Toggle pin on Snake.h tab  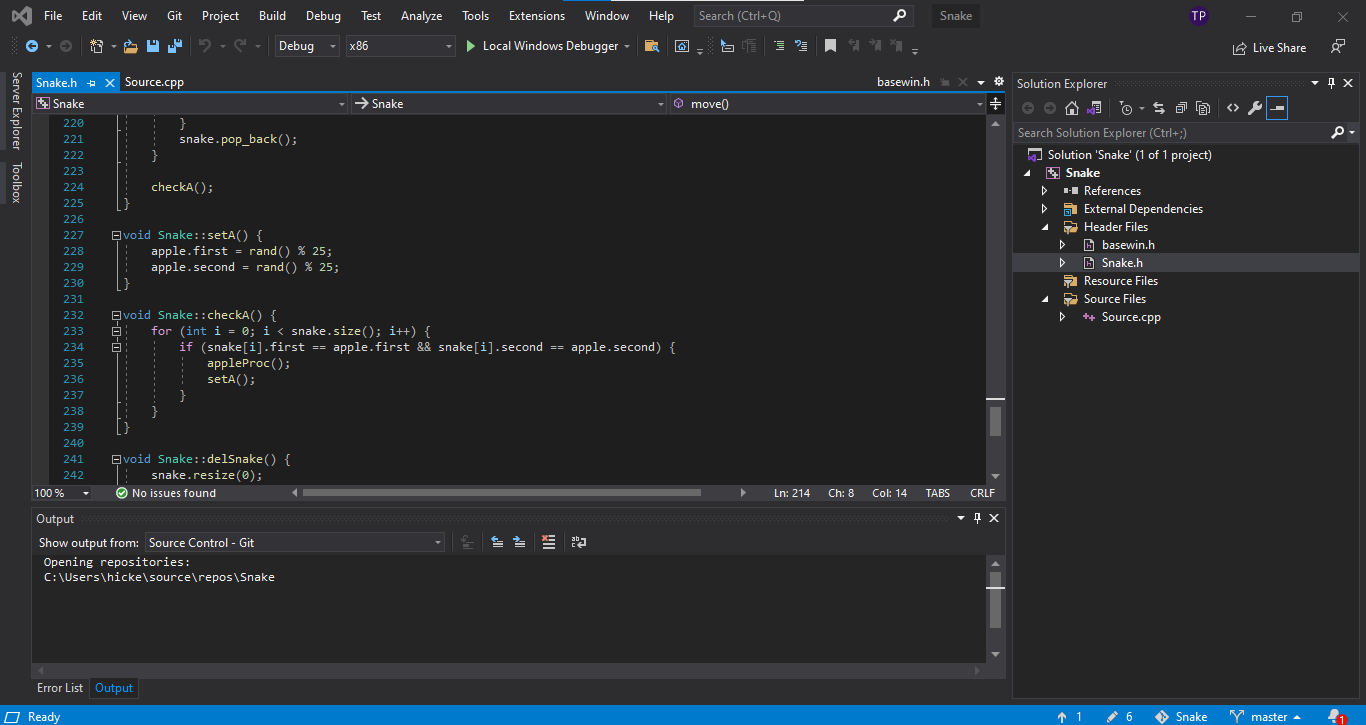click(x=91, y=83)
